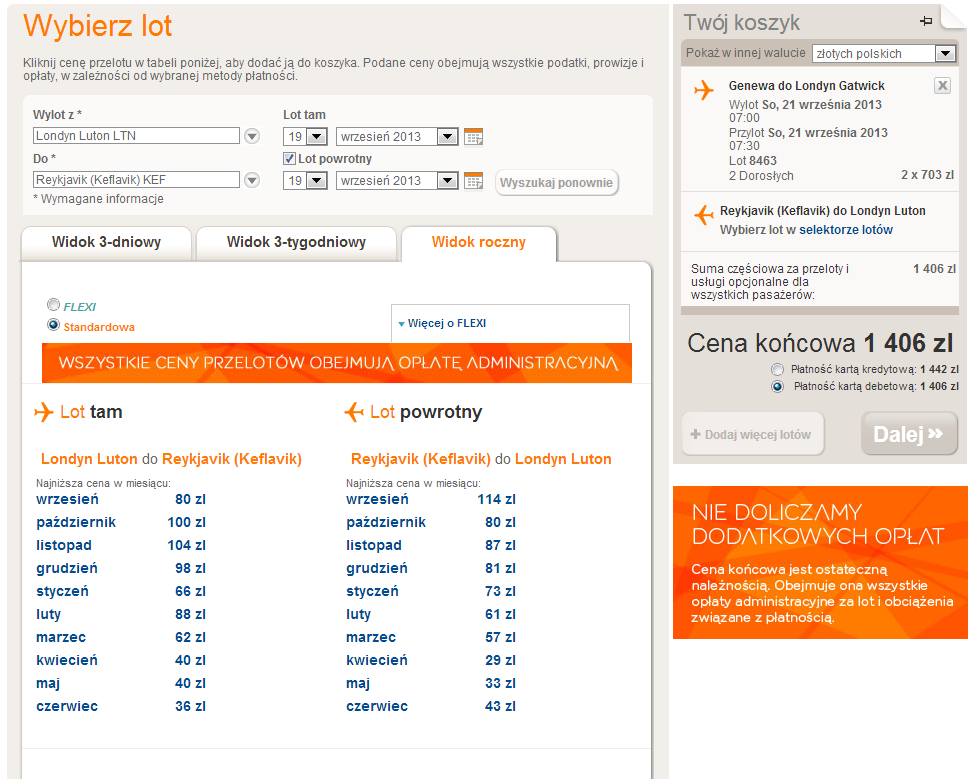Screen dimensions: 978x781
Task: Select the Widok roczny tab
Action: 479,243
